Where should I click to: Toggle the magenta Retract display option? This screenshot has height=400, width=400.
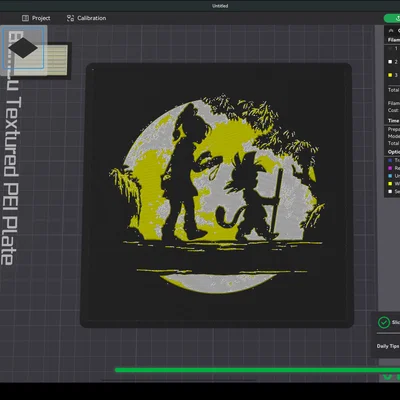coord(390,168)
